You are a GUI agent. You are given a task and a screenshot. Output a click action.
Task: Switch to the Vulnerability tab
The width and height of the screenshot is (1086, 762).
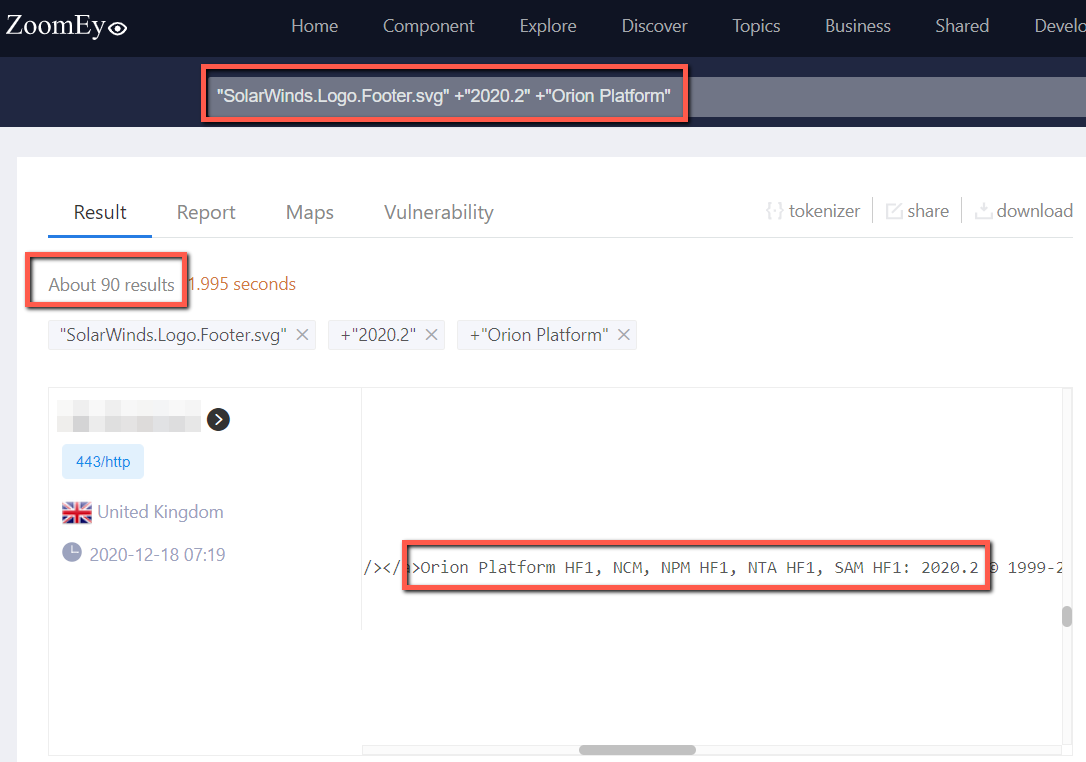438,212
